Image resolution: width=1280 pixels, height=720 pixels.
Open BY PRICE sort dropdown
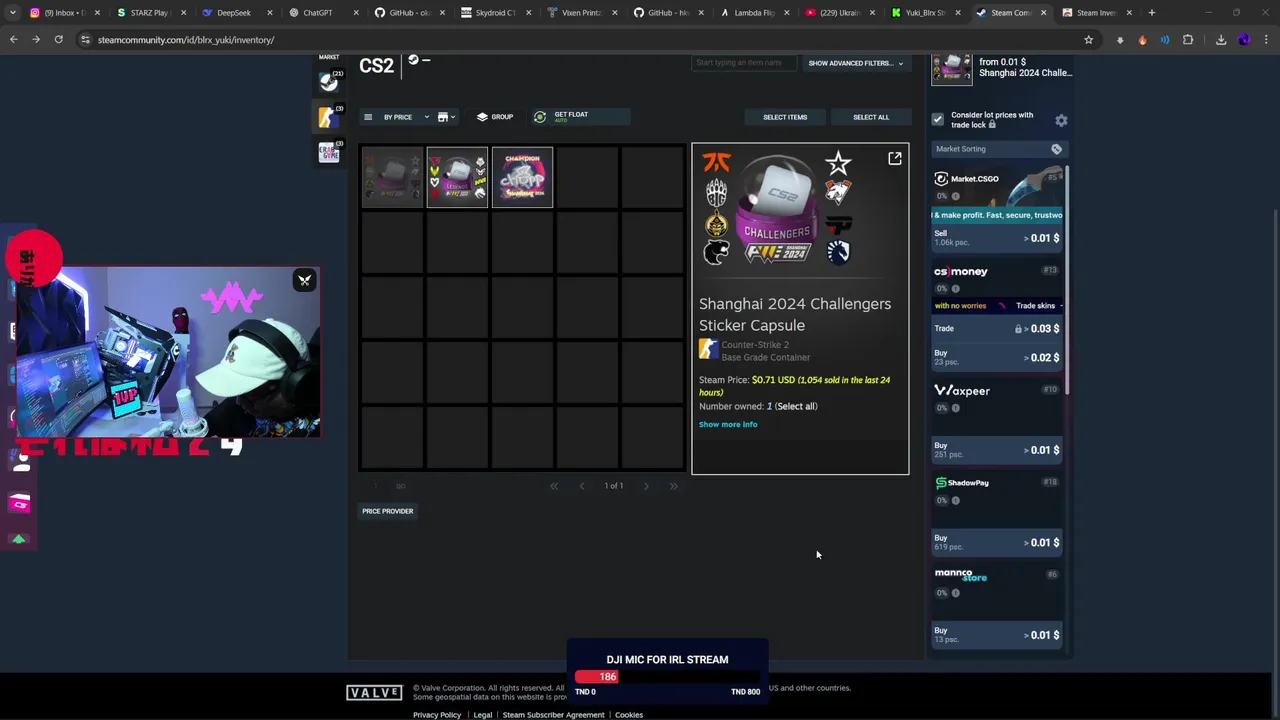tap(404, 117)
